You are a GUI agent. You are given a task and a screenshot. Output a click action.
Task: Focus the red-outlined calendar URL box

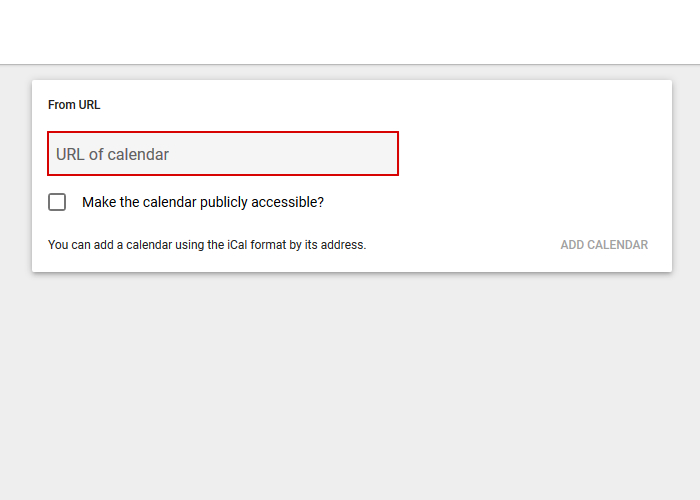223,154
